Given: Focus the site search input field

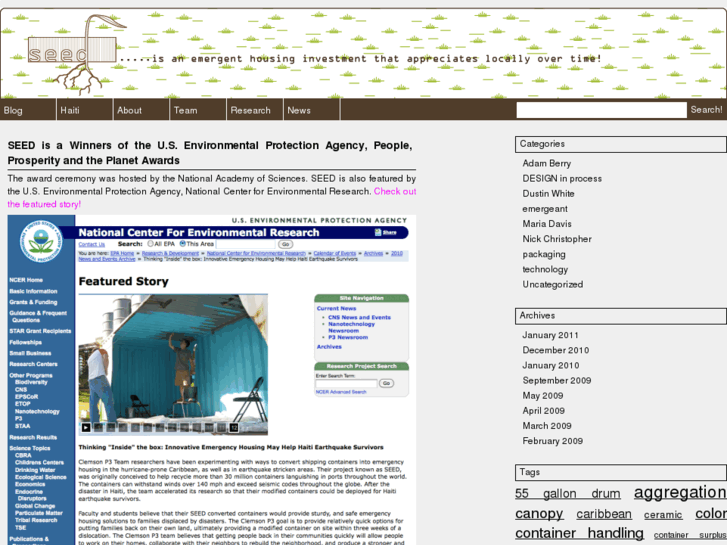Looking at the screenshot, I should tap(601, 110).
